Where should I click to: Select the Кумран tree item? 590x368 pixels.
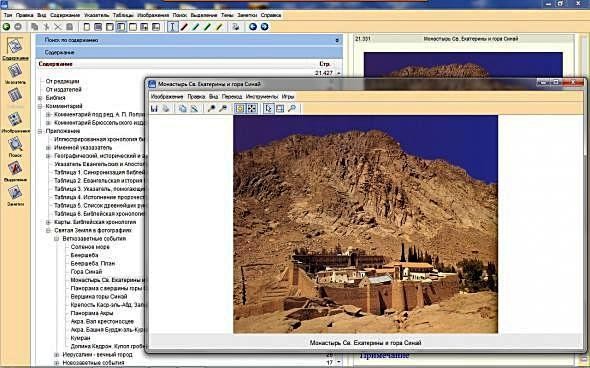pyautogui.click(x=81, y=338)
